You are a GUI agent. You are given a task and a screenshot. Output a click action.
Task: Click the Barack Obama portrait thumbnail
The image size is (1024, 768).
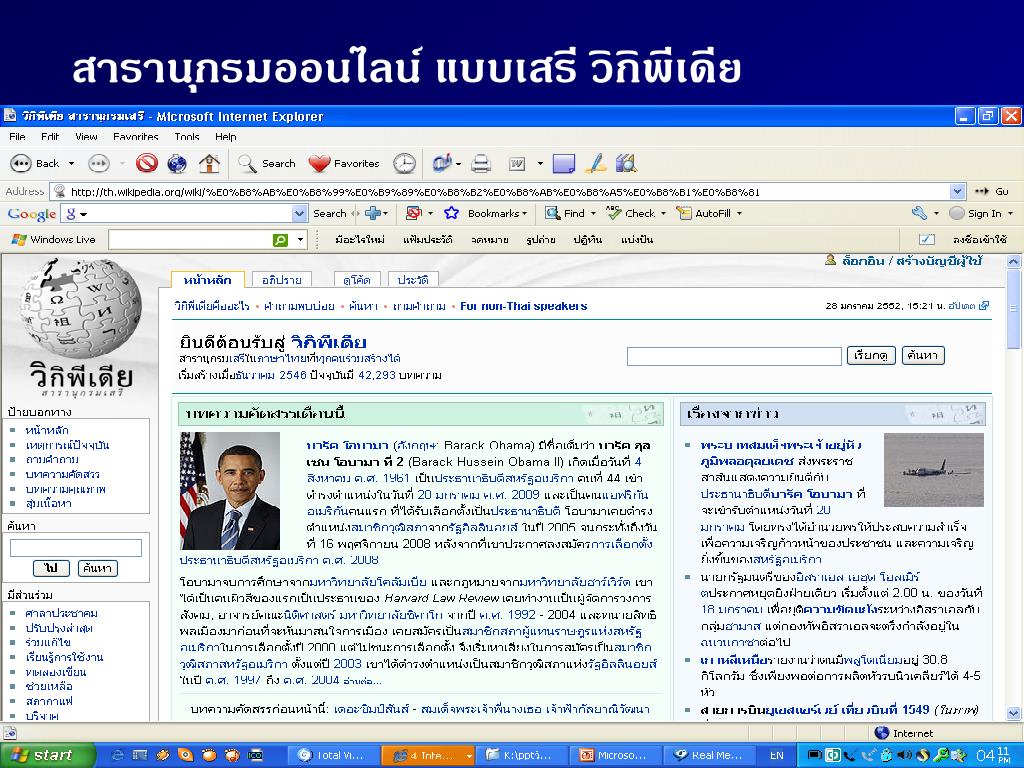point(230,490)
